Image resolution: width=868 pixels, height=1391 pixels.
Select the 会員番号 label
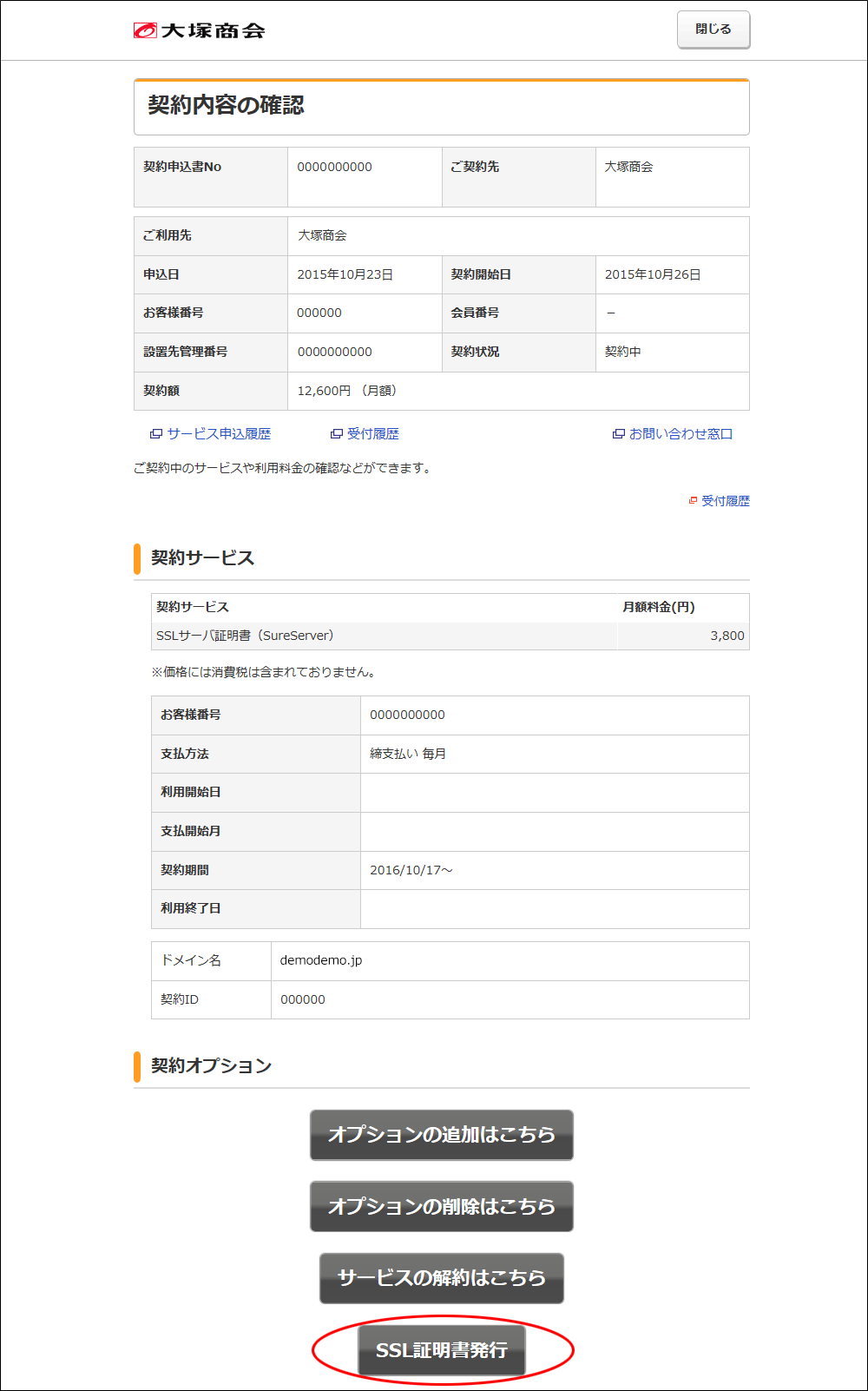475,313
